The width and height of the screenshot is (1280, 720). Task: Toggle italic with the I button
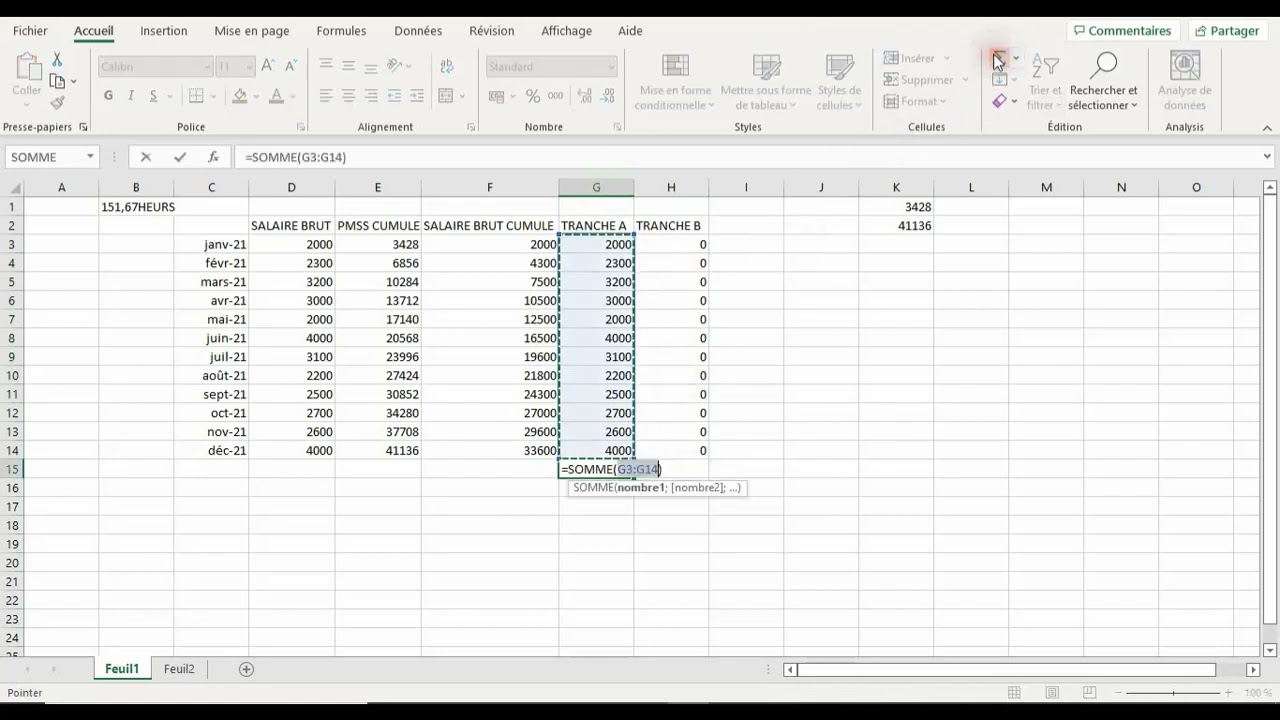coord(131,96)
